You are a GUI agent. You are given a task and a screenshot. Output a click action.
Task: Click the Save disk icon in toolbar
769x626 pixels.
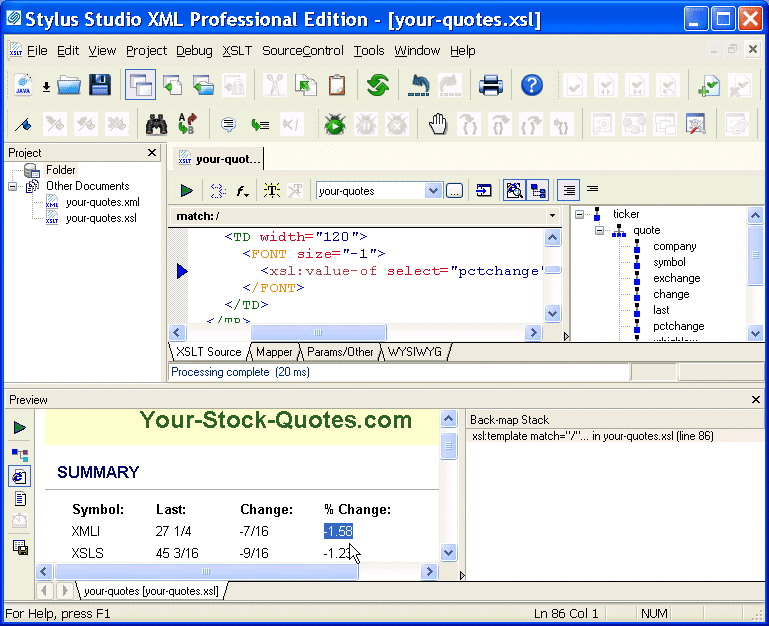tap(100, 86)
